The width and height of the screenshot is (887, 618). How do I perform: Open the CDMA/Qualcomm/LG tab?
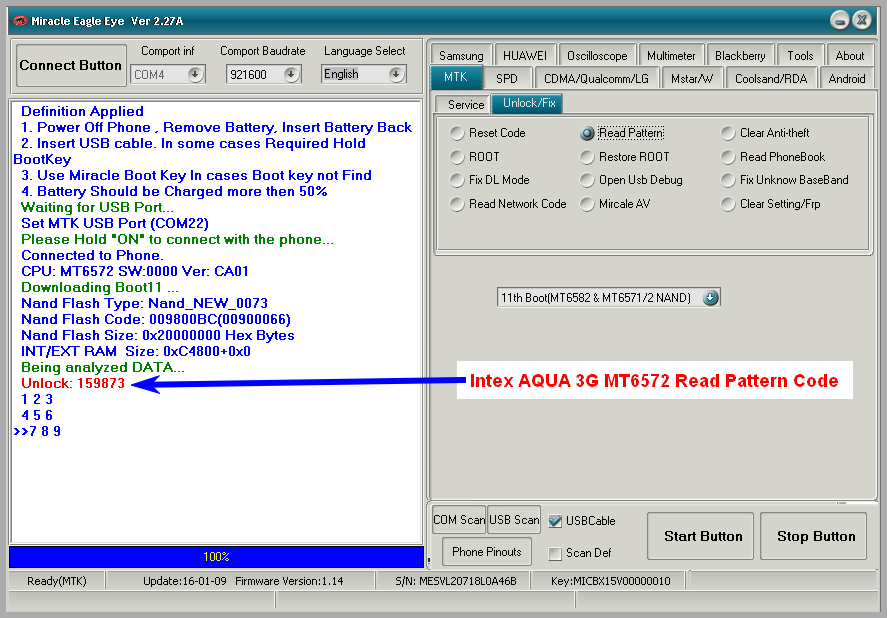596,79
